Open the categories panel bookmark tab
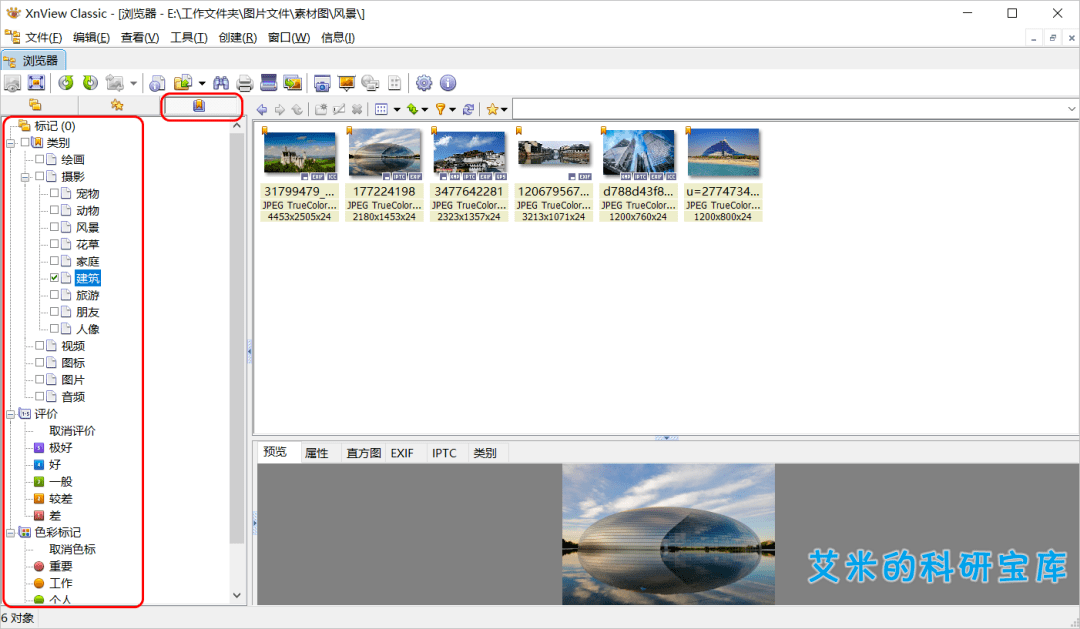The height and width of the screenshot is (629, 1080). [200, 105]
